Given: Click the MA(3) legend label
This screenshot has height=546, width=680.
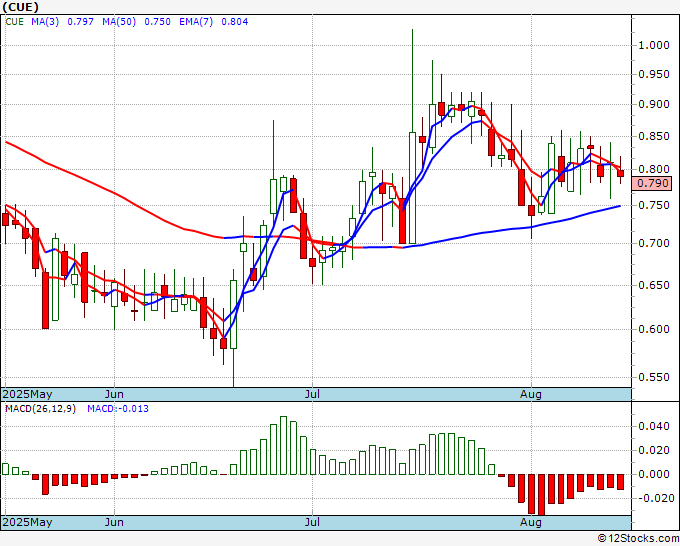Looking at the screenshot, I should click(x=45, y=22).
